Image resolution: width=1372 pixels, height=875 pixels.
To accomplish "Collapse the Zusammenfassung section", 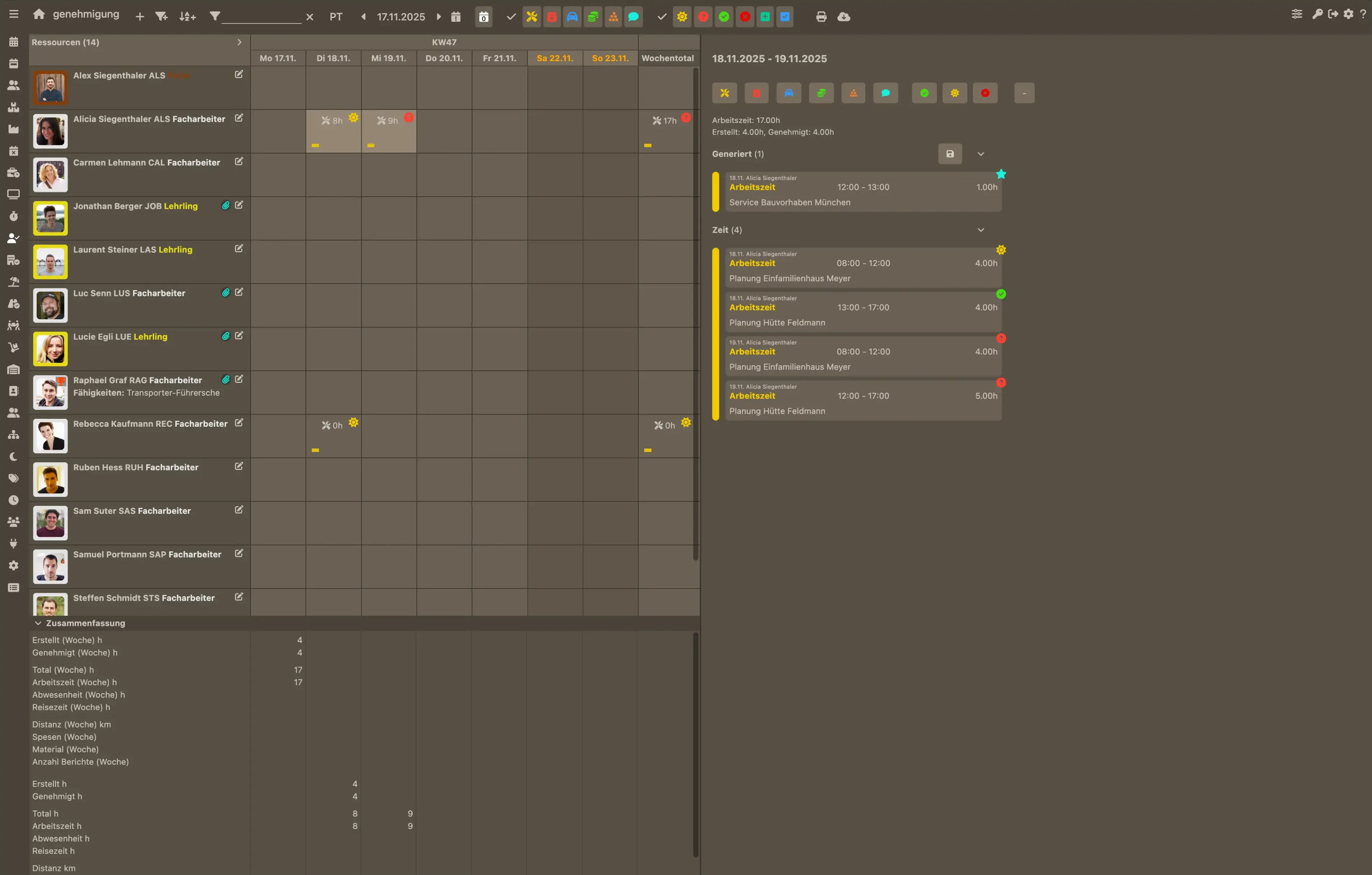I will (x=38, y=623).
